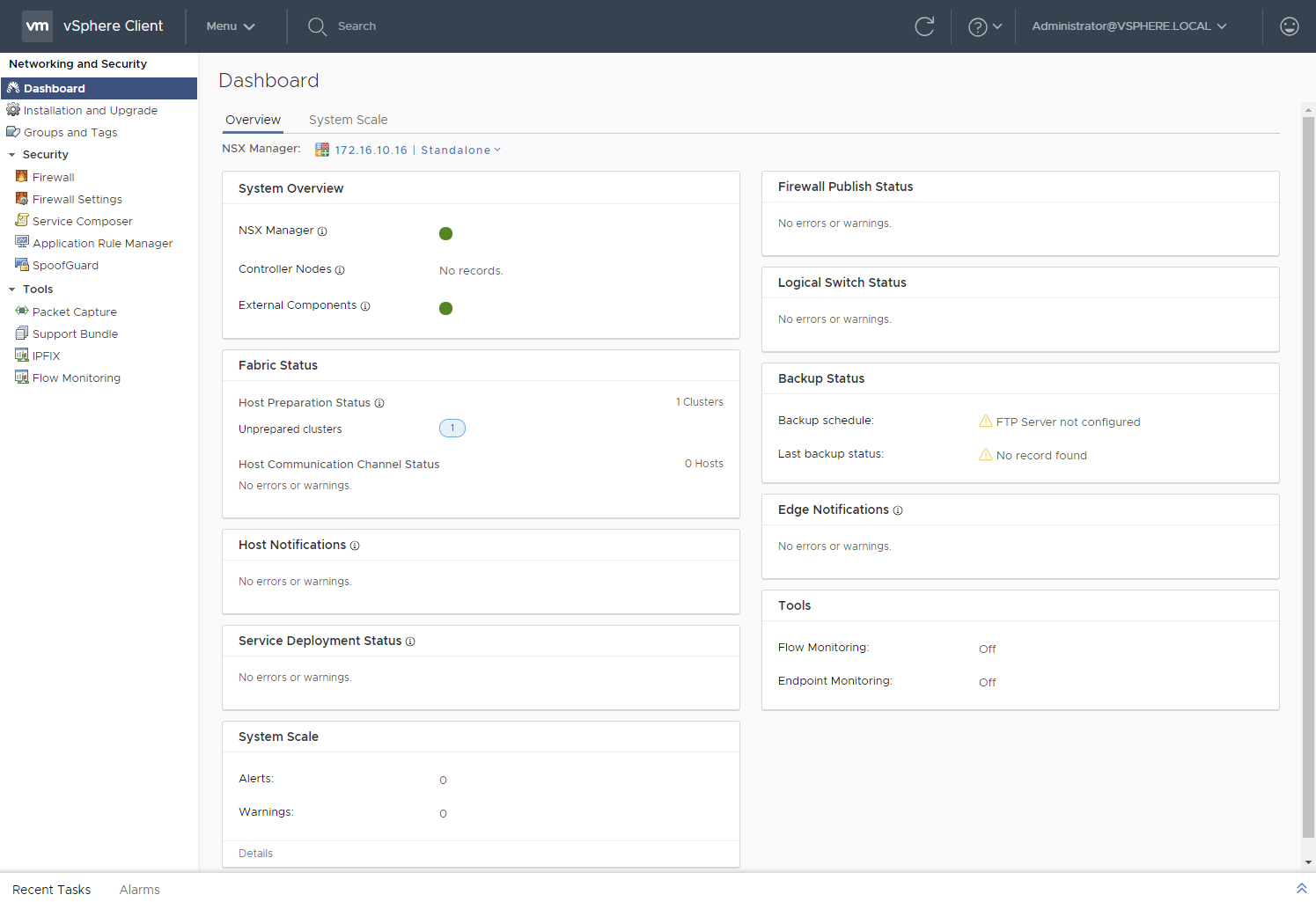Viewport: 1316px width, 902px height.
Task: Click info icon next to Controller Nodes
Action: [x=340, y=270]
